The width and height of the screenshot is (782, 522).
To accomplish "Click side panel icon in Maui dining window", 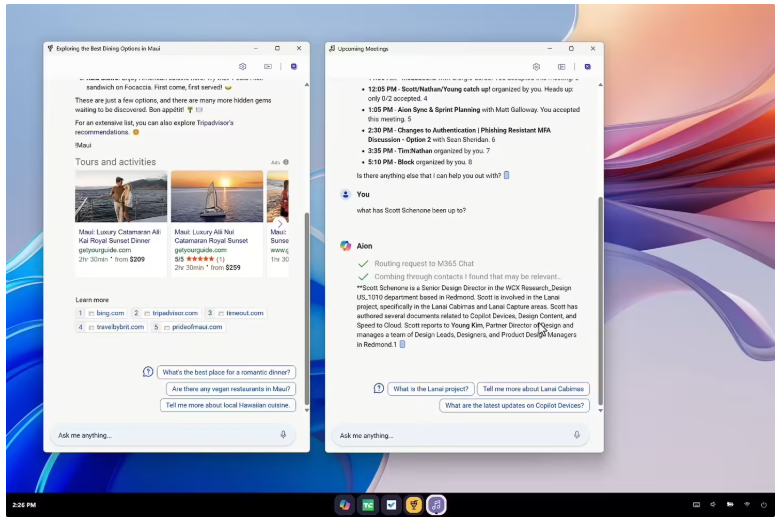I will (268, 66).
